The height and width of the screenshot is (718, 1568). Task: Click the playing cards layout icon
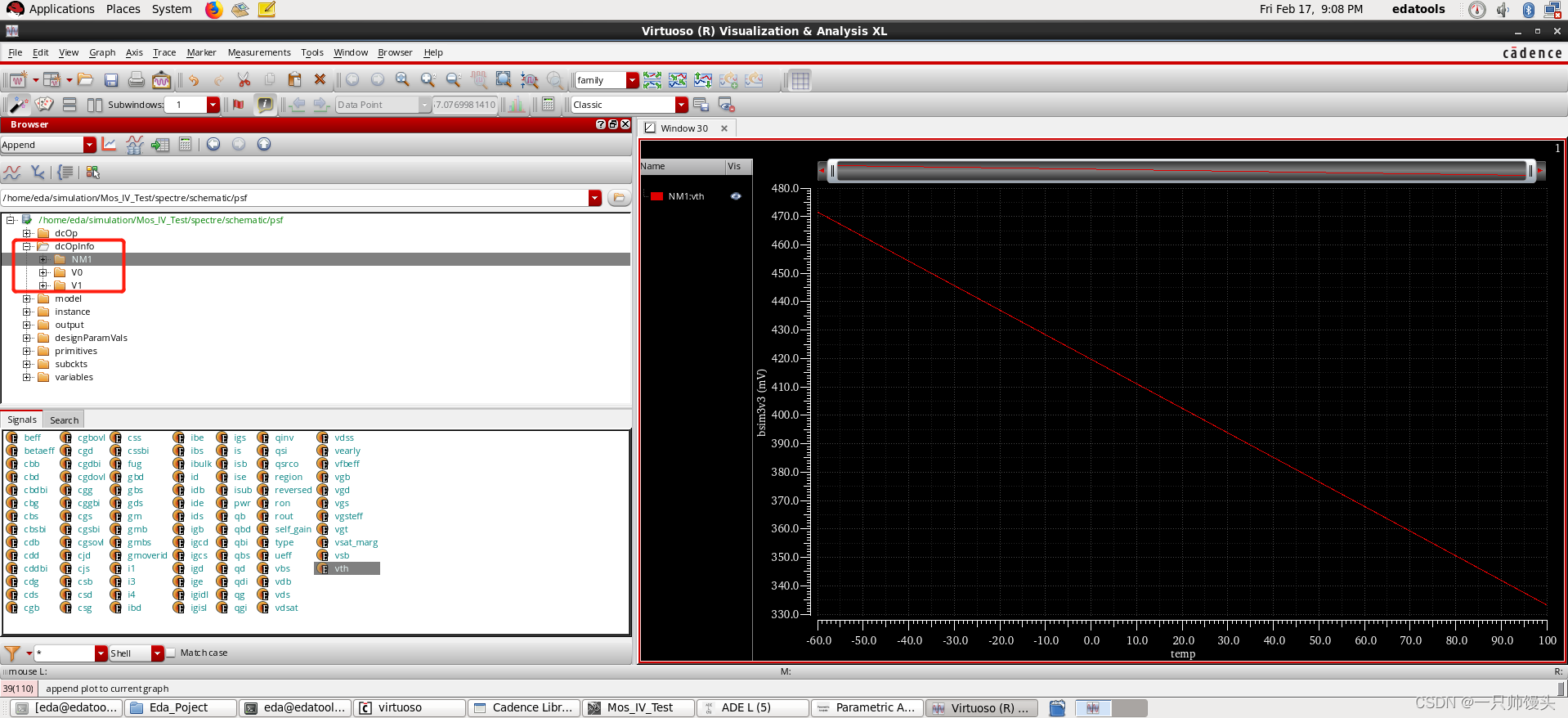(x=44, y=105)
